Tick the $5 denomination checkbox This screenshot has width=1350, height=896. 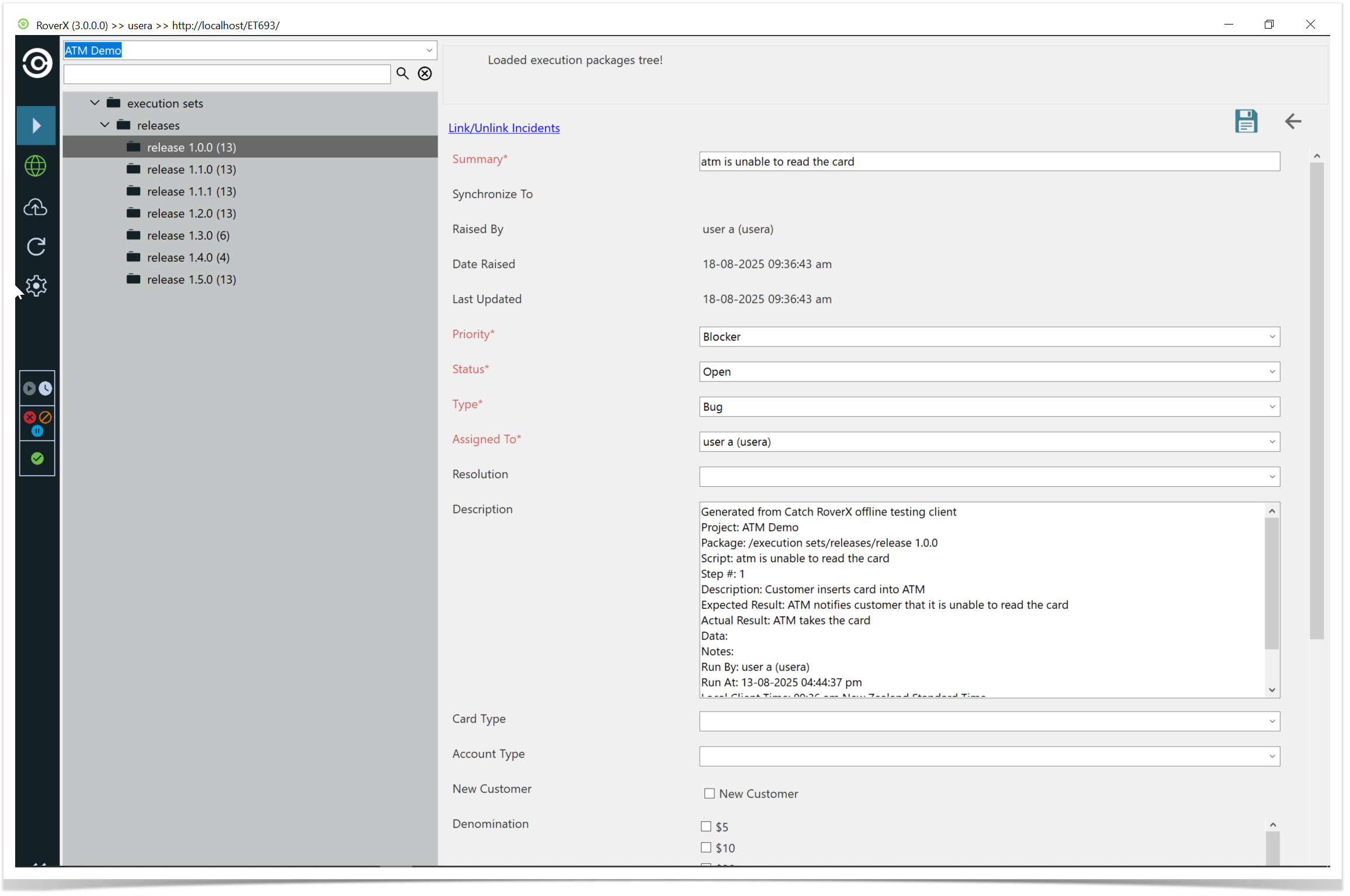[706, 827]
